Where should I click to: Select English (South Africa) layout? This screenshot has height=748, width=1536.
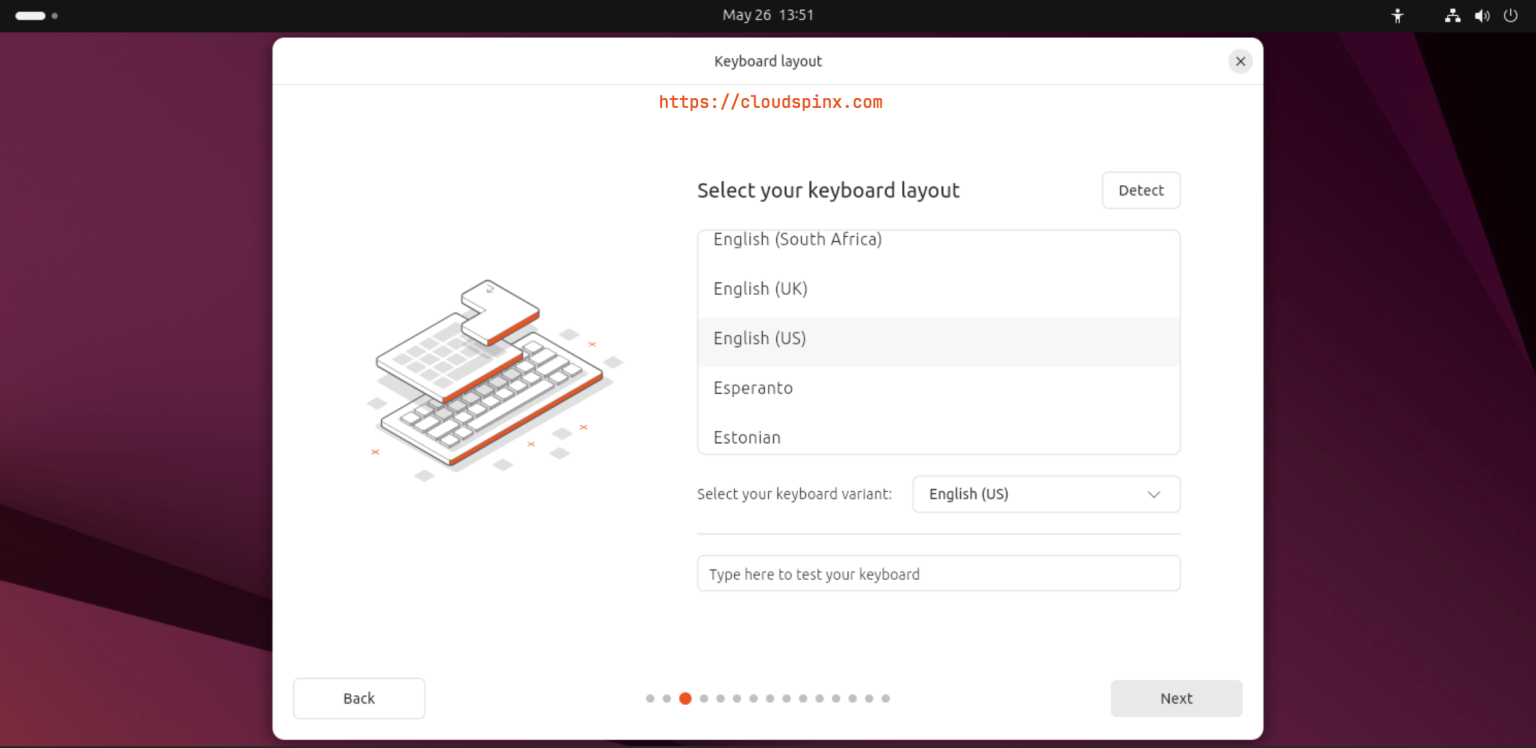797,240
